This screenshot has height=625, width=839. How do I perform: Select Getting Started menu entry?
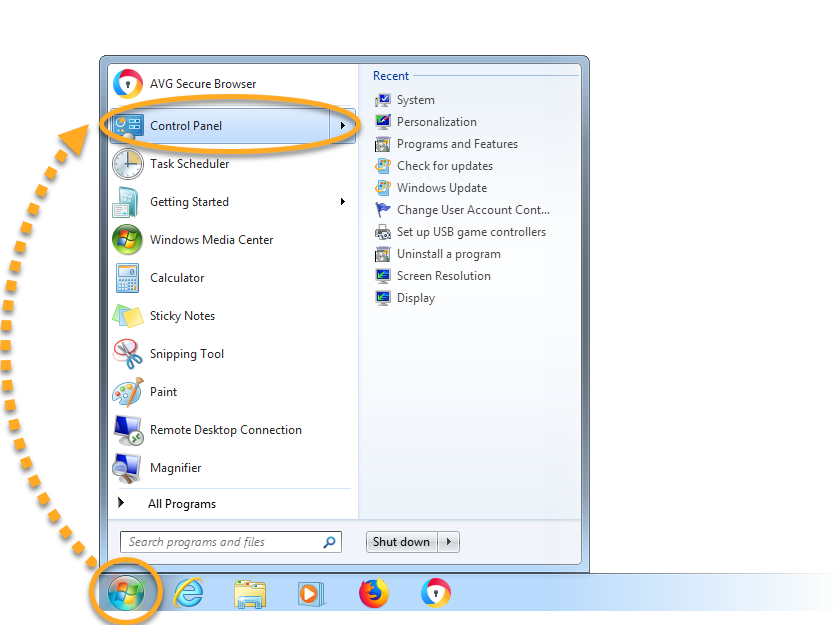pyautogui.click(x=233, y=202)
